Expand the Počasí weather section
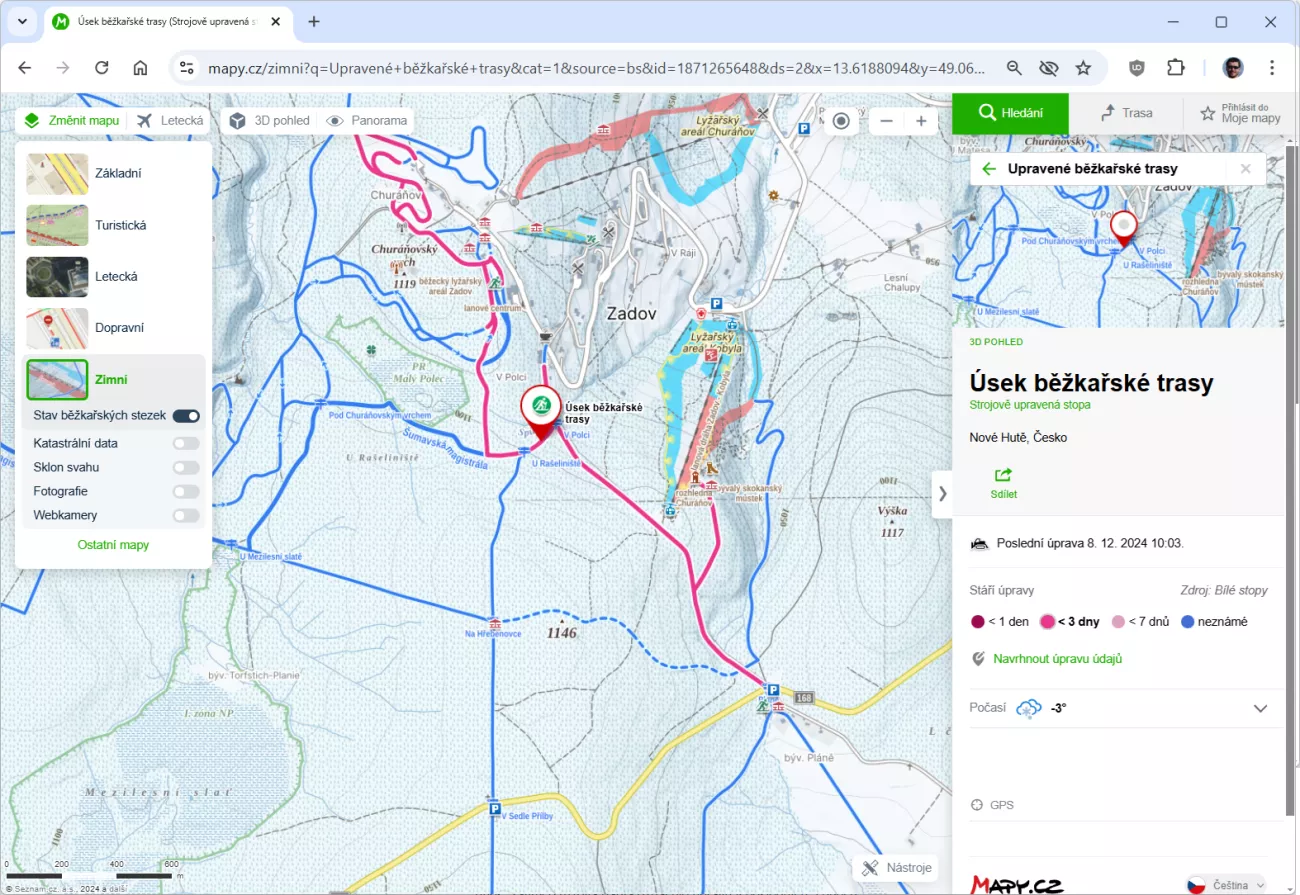 tap(1260, 708)
